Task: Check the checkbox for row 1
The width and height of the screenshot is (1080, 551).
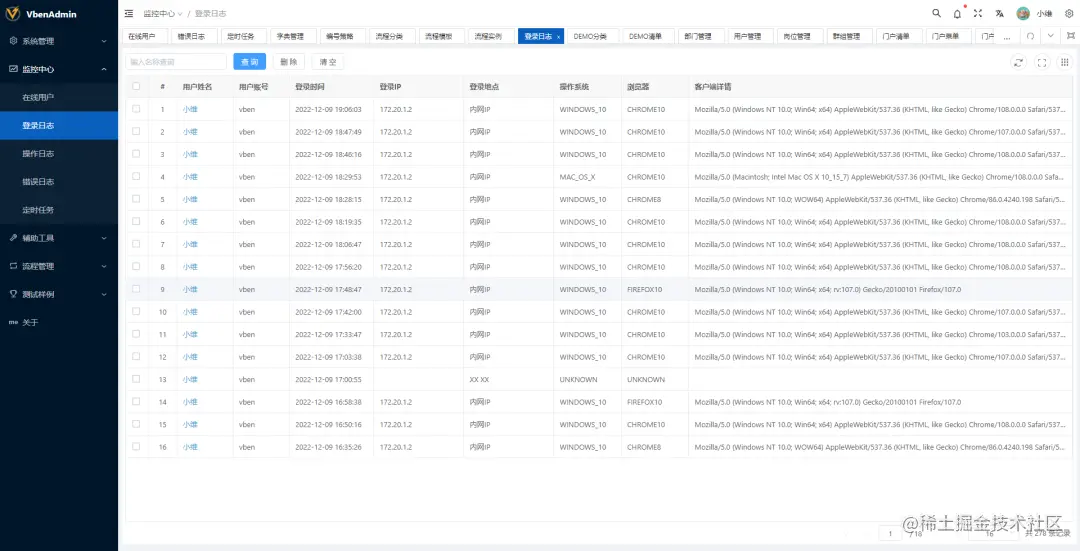Action: pyautogui.click(x=136, y=109)
